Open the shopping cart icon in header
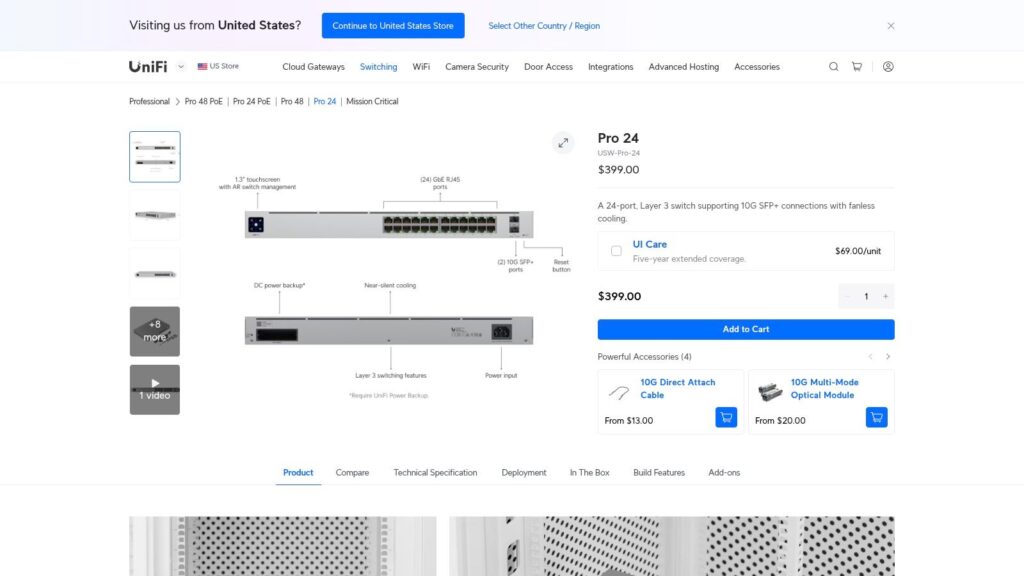 857,67
